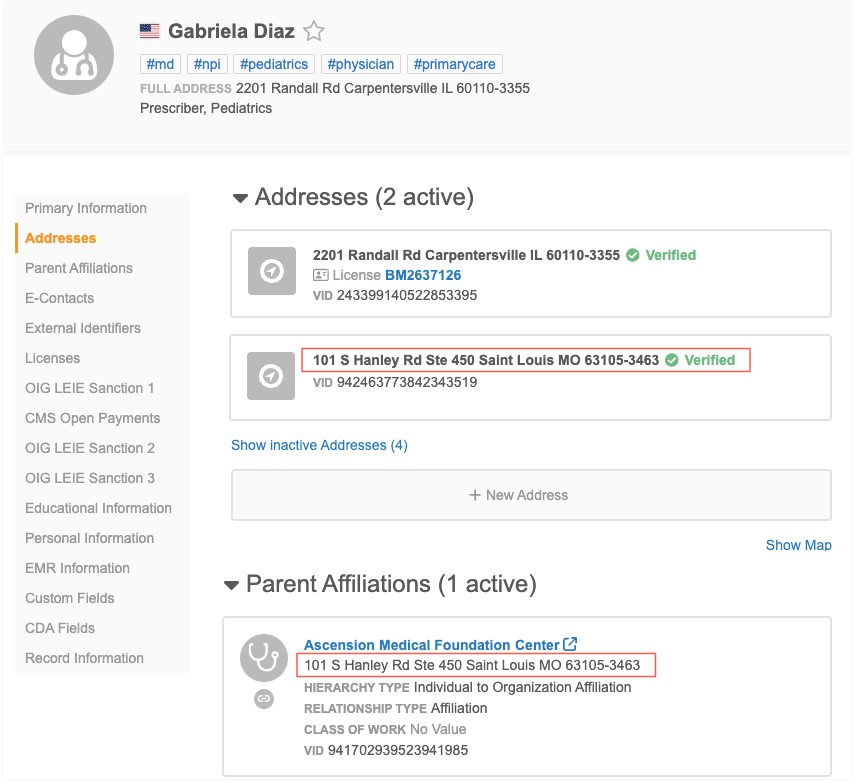Click the location icon for Randall Rd address
Screen dimensions: 855x783
[271, 271]
